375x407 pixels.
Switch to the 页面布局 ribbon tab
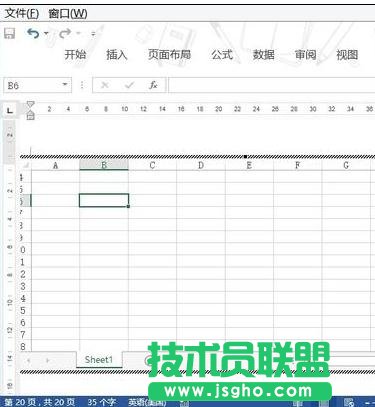click(169, 54)
